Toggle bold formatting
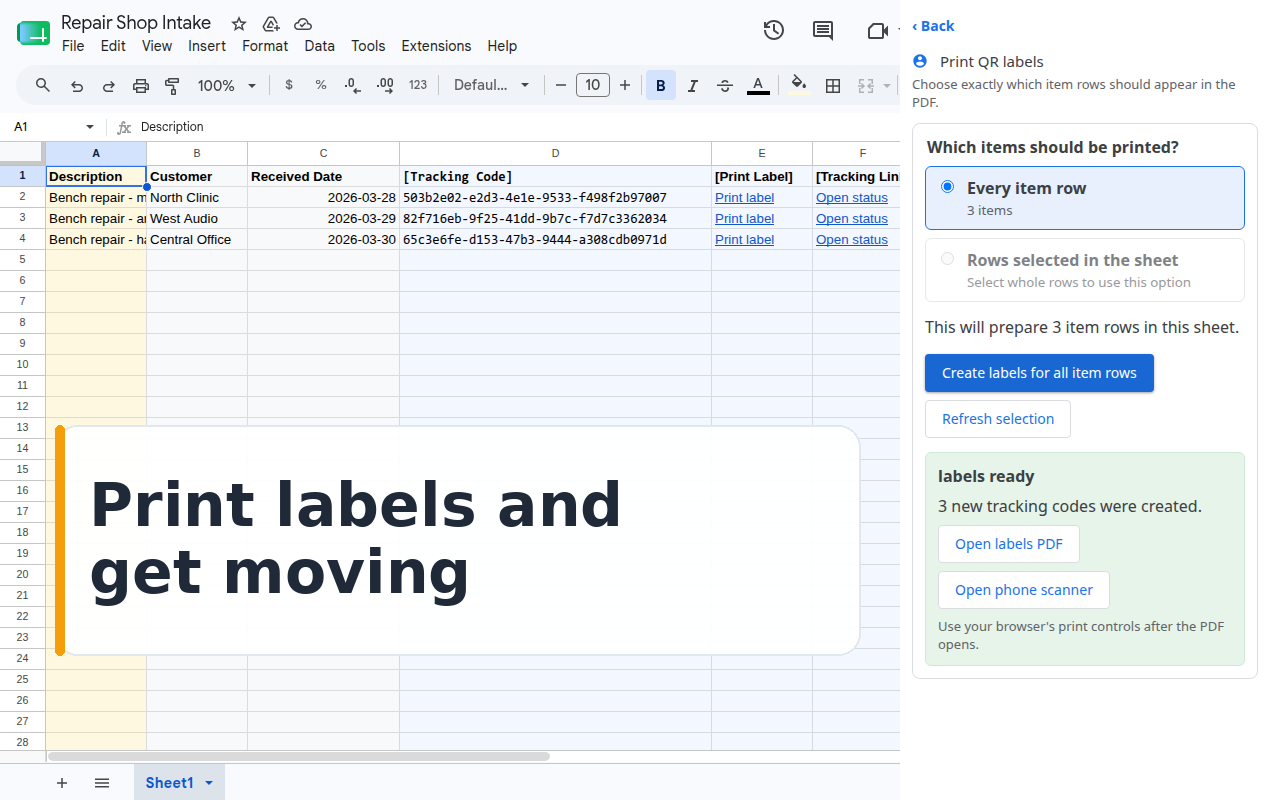Viewport: 1280px width, 800px height. tap(661, 86)
